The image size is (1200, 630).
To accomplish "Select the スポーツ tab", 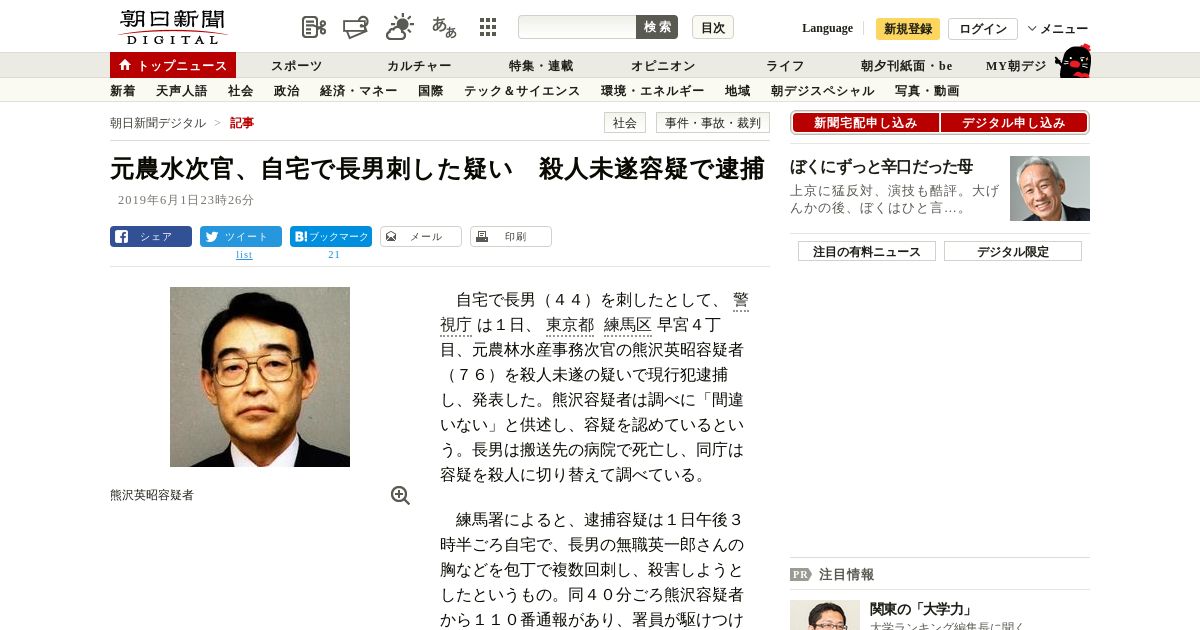I will 296,66.
